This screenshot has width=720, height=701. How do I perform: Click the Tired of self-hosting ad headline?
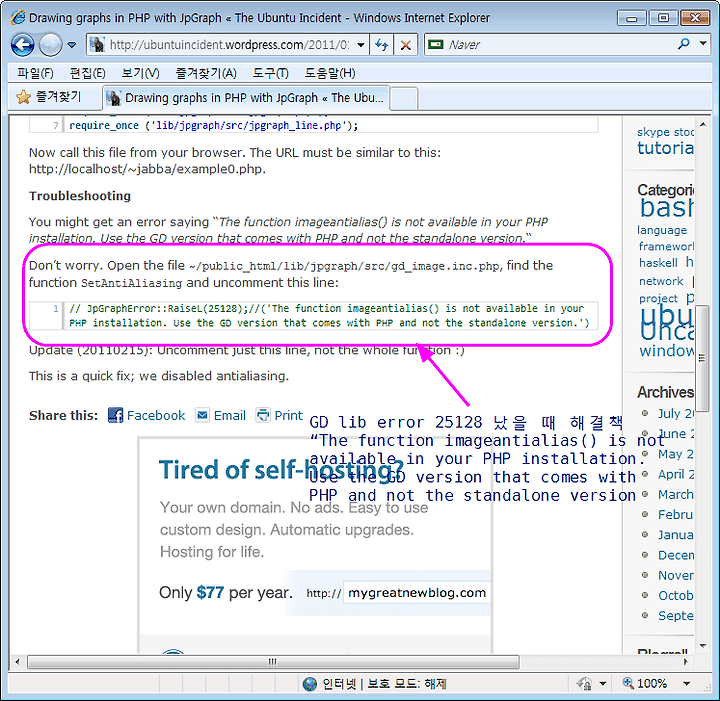(x=281, y=471)
